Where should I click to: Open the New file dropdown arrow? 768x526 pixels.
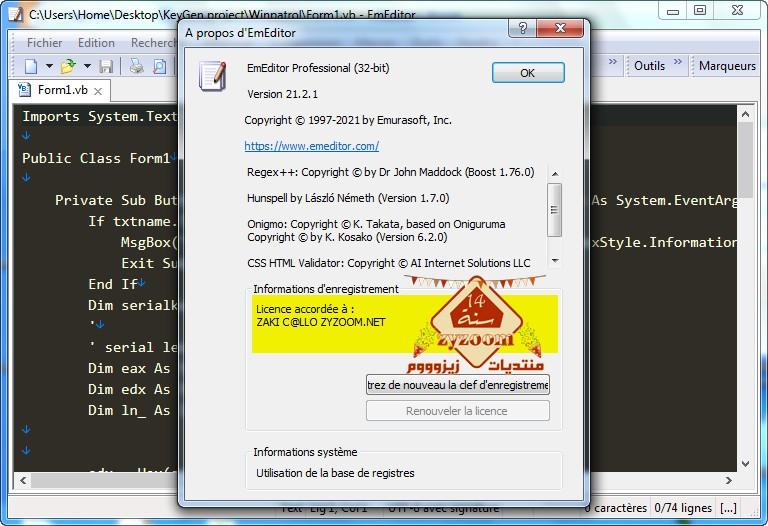tap(49, 66)
